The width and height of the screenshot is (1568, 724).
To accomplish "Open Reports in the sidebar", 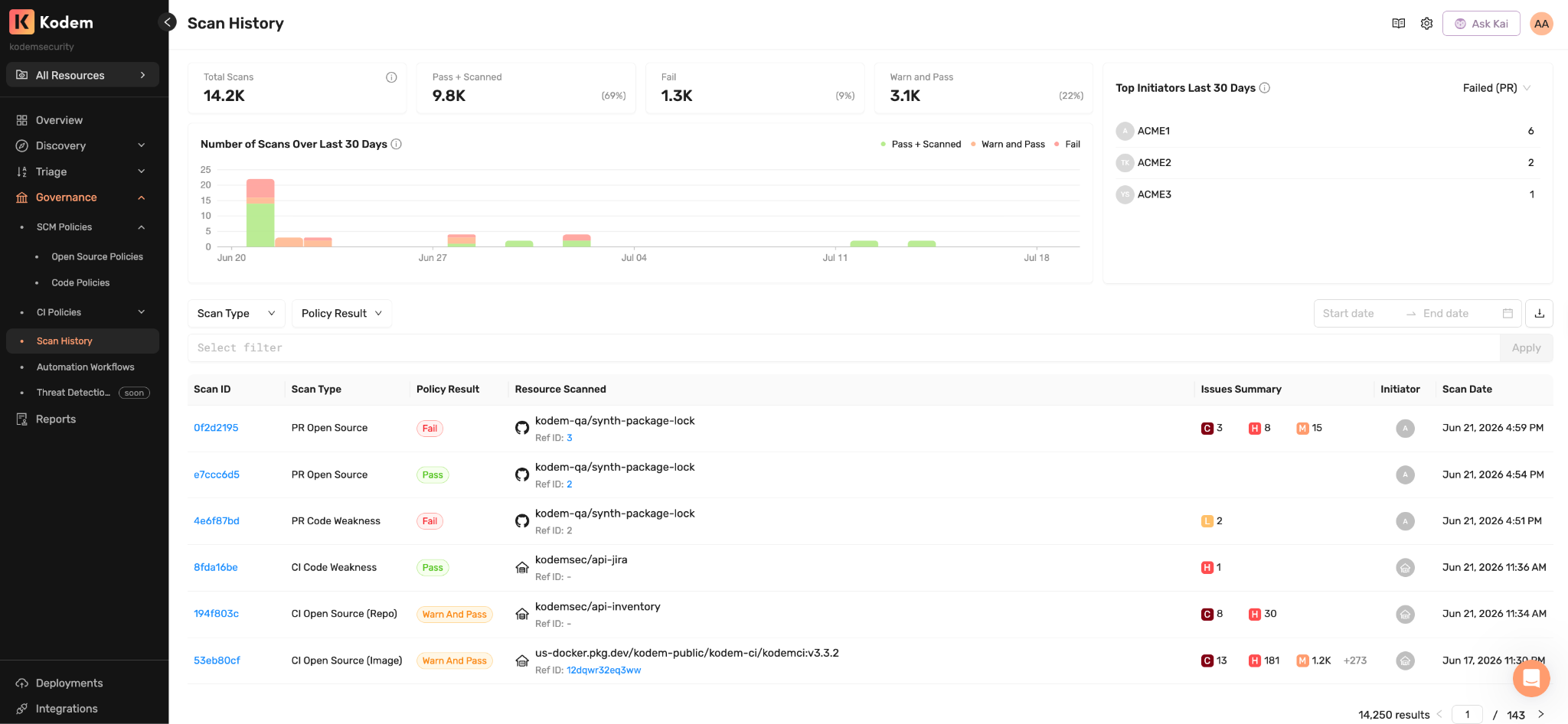I will (x=56, y=419).
